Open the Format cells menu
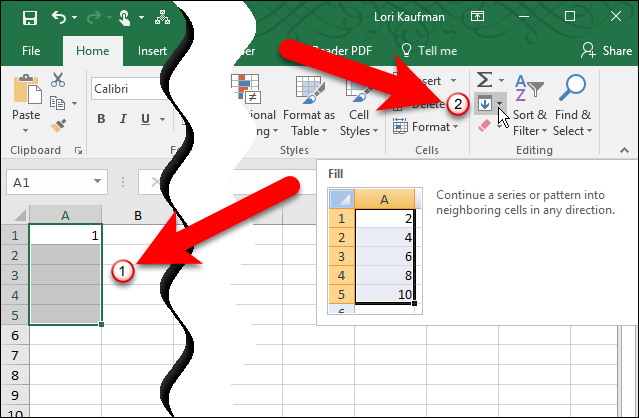Image resolution: width=639 pixels, height=418 pixels. [425, 127]
